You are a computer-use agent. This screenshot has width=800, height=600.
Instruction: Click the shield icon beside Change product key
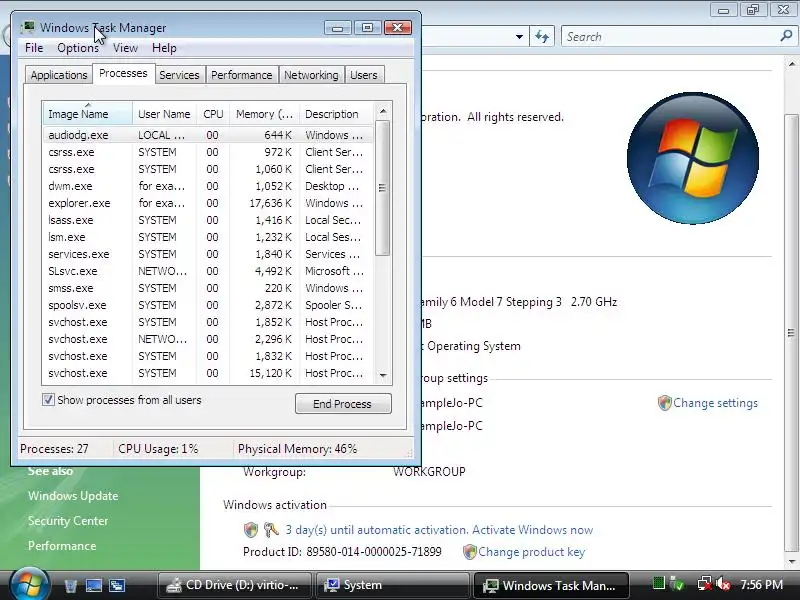(x=469, y=552)
